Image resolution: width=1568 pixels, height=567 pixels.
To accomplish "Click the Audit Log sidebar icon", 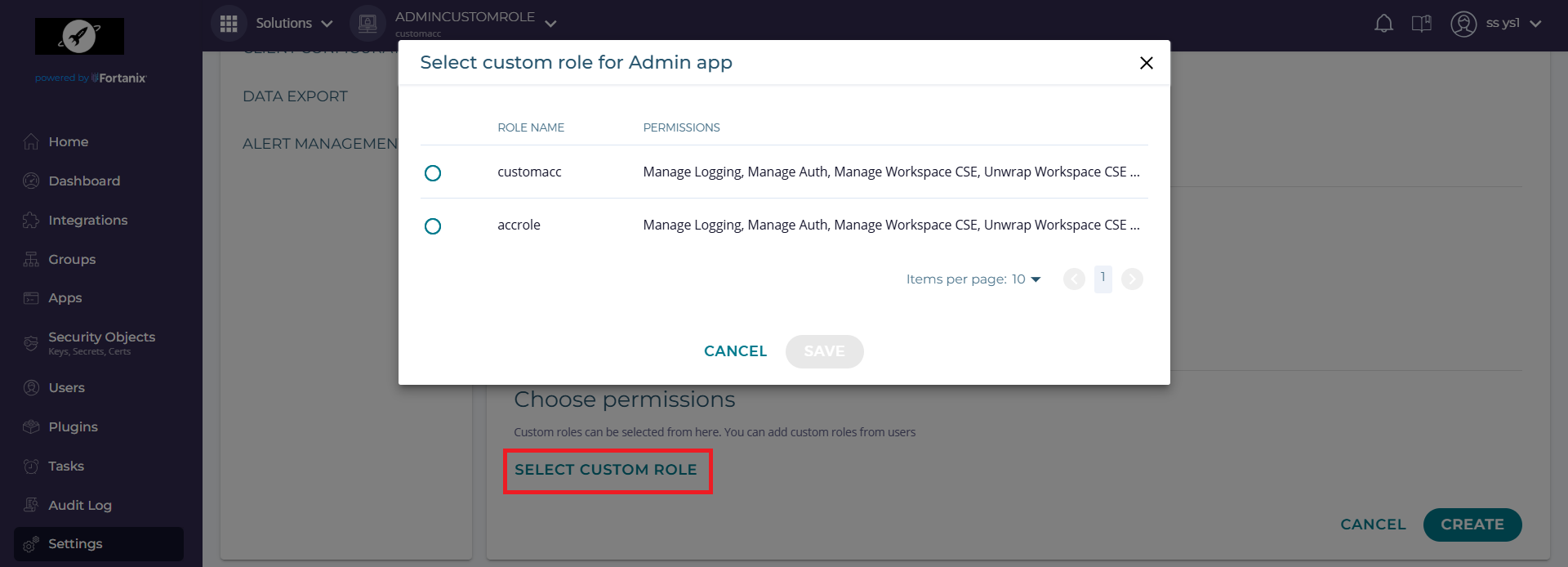I will tap(31, 505).
